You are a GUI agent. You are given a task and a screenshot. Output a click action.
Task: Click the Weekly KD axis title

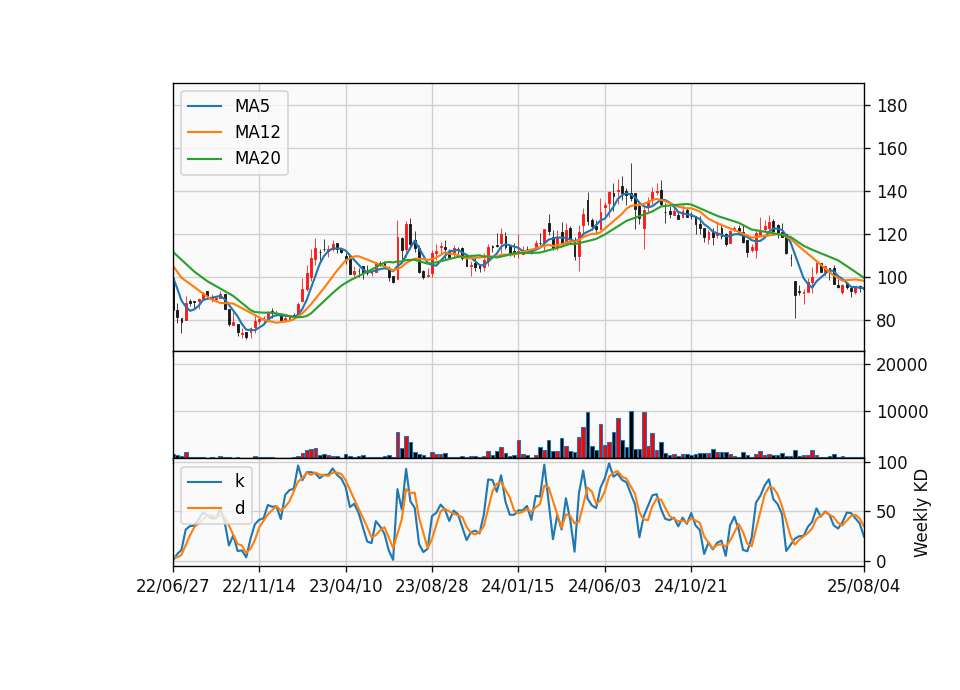(921, 513)
